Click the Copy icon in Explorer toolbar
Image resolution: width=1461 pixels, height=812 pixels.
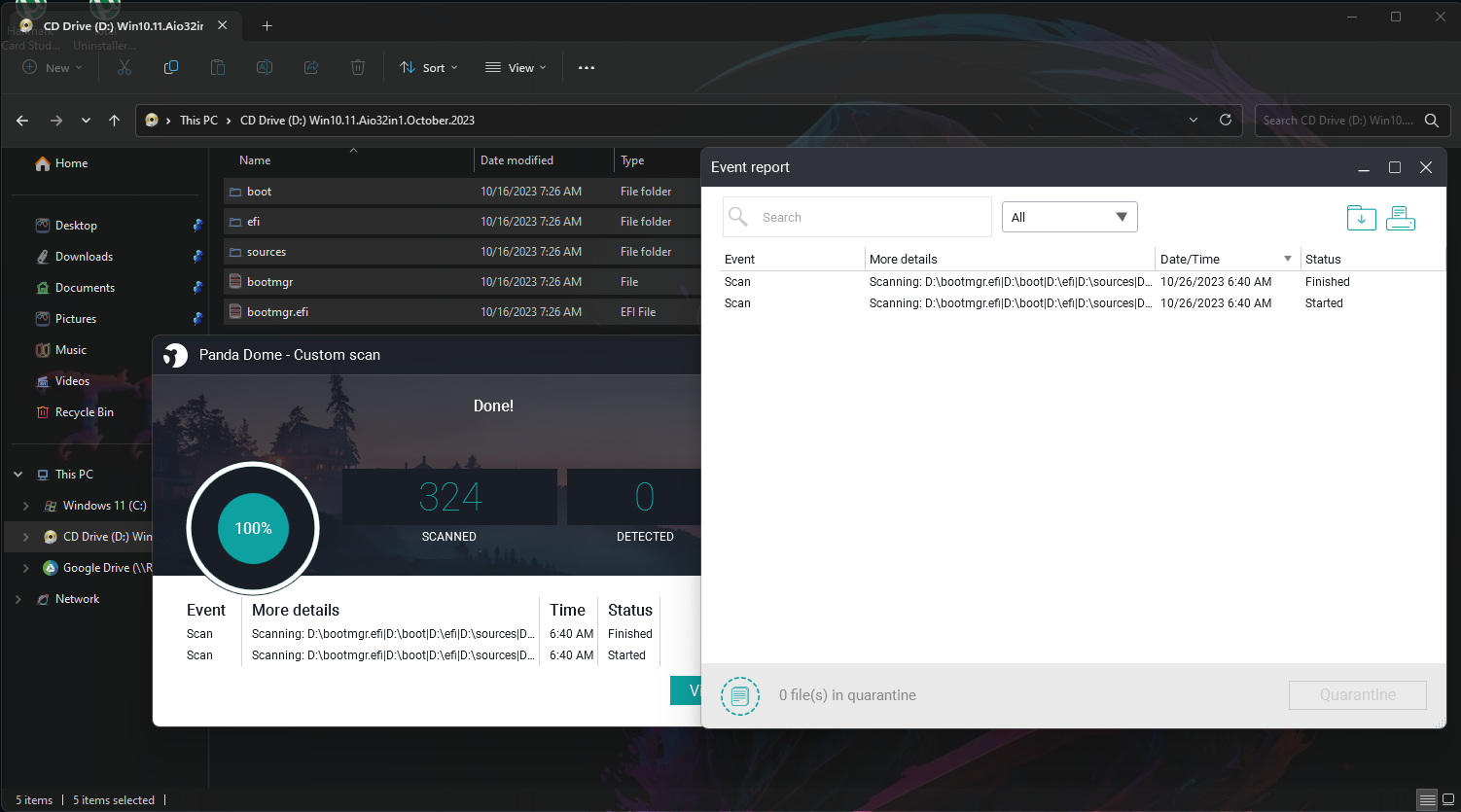(x=171, y=67)
